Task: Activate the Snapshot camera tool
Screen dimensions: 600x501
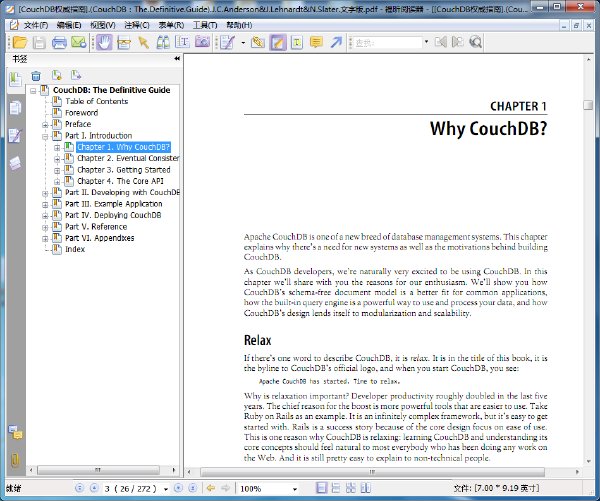Action: click(x=202, y=42)
